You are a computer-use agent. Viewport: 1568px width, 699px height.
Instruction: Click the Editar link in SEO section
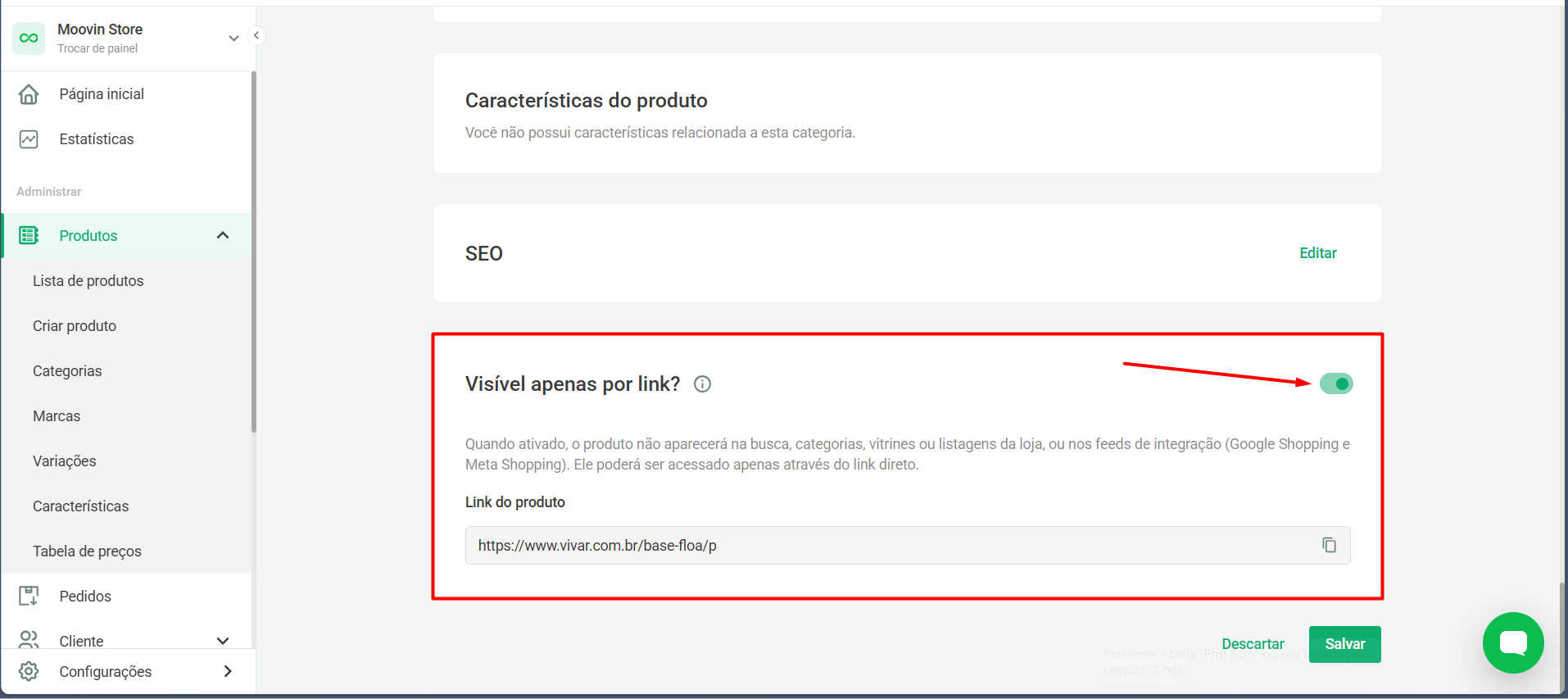(x=1317, y=253)
